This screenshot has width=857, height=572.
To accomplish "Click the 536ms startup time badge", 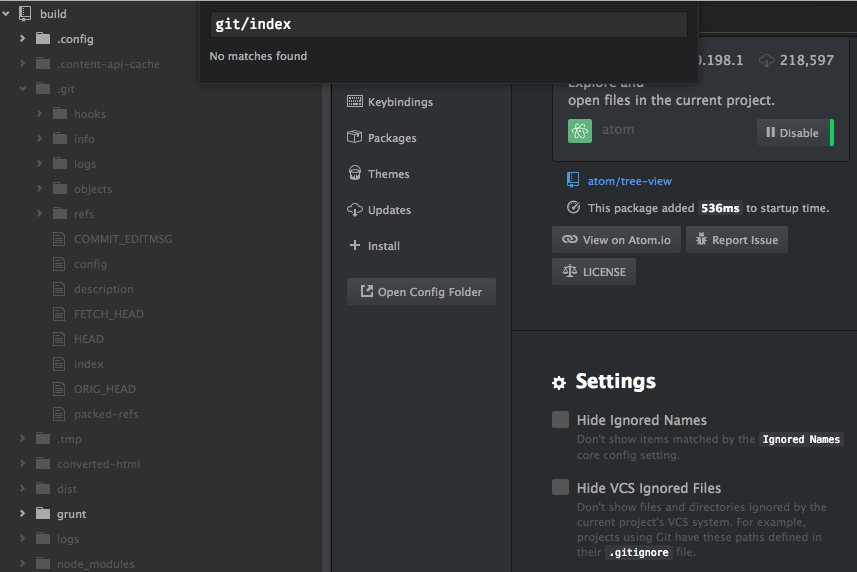I will [x=720, y=208].
